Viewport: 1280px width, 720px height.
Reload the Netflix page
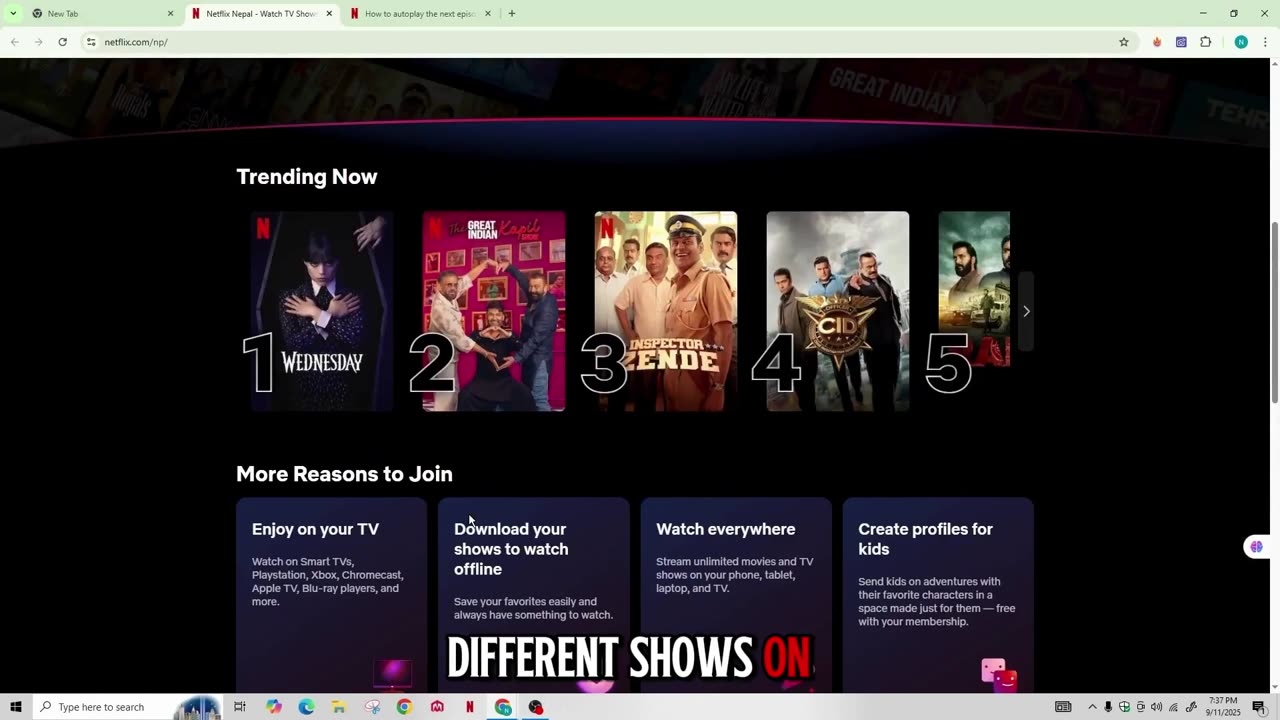click(62, 42)
